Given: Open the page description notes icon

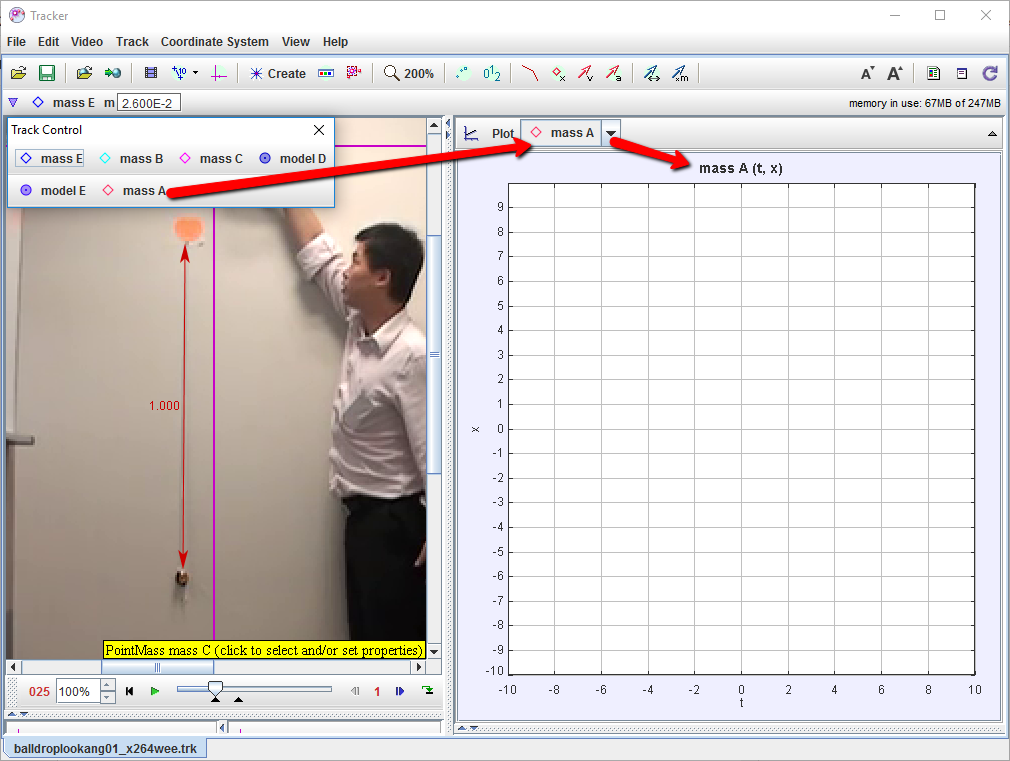Looking at the screenshot, I should click(x=933, y=73).
